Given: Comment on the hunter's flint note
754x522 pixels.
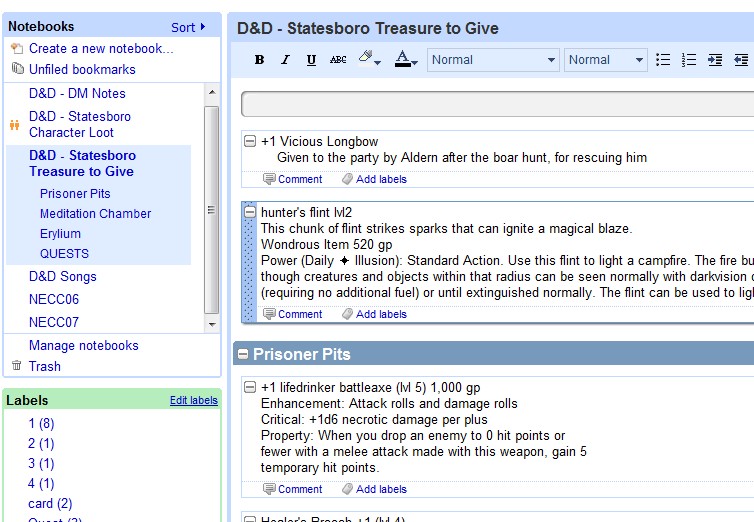Looking at the screenshot, I should click(293, 314).
